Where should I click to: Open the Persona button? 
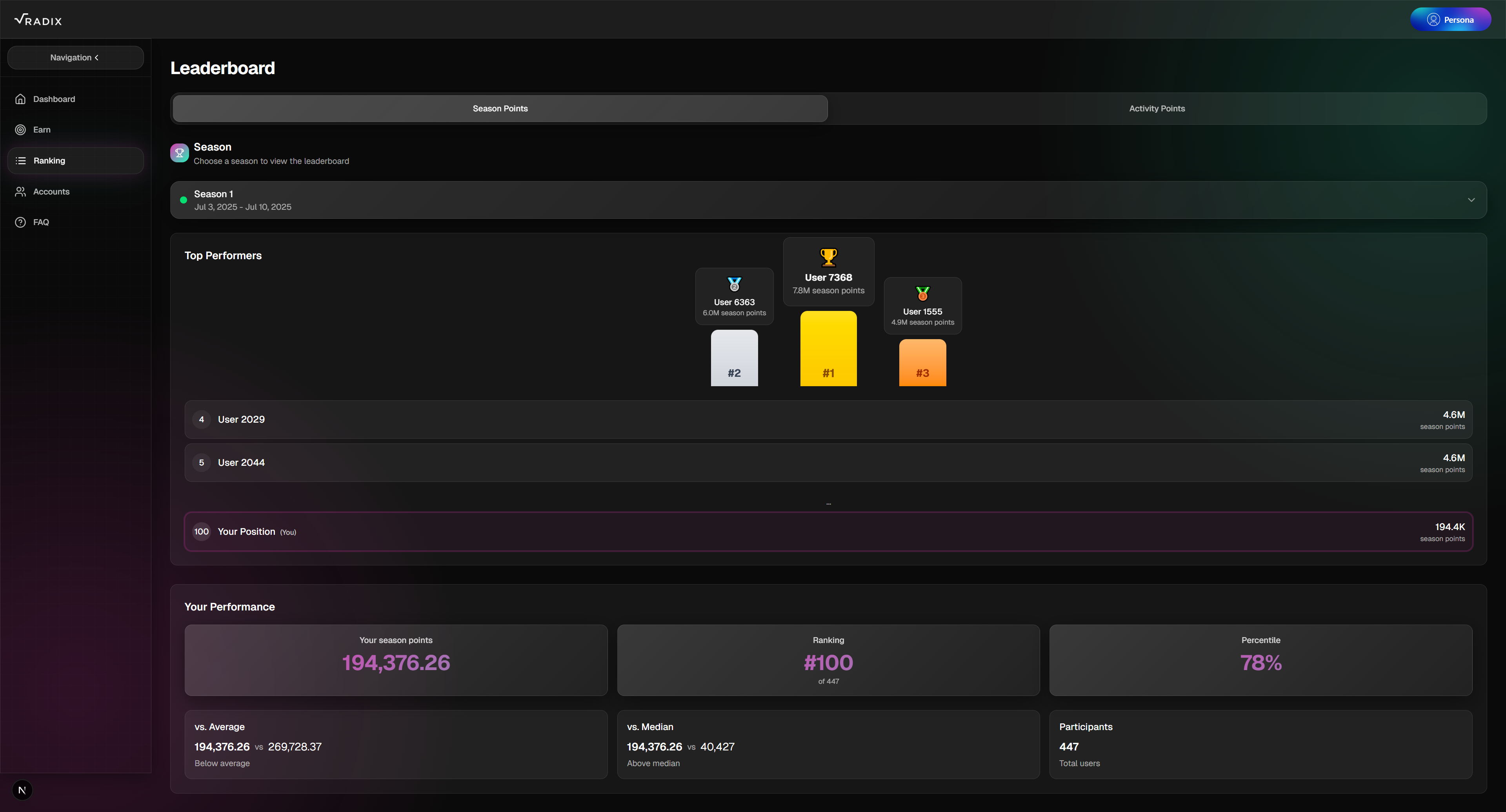[x=1450, y=20]
